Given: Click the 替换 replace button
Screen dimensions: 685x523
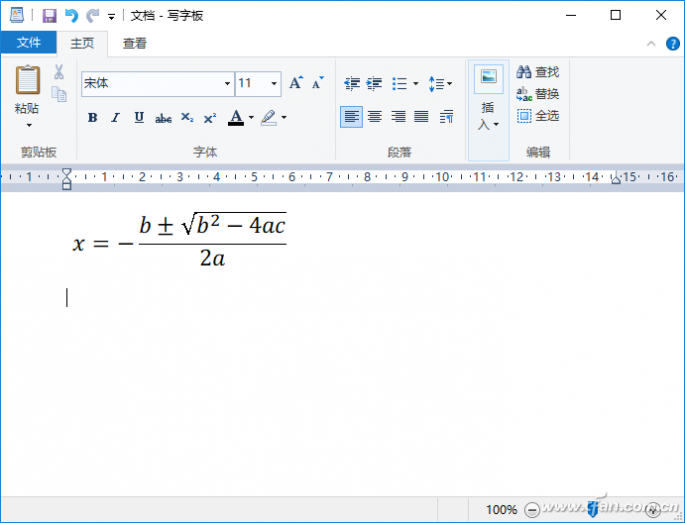Looking at the screenshot, I should (x=538, y=94).
